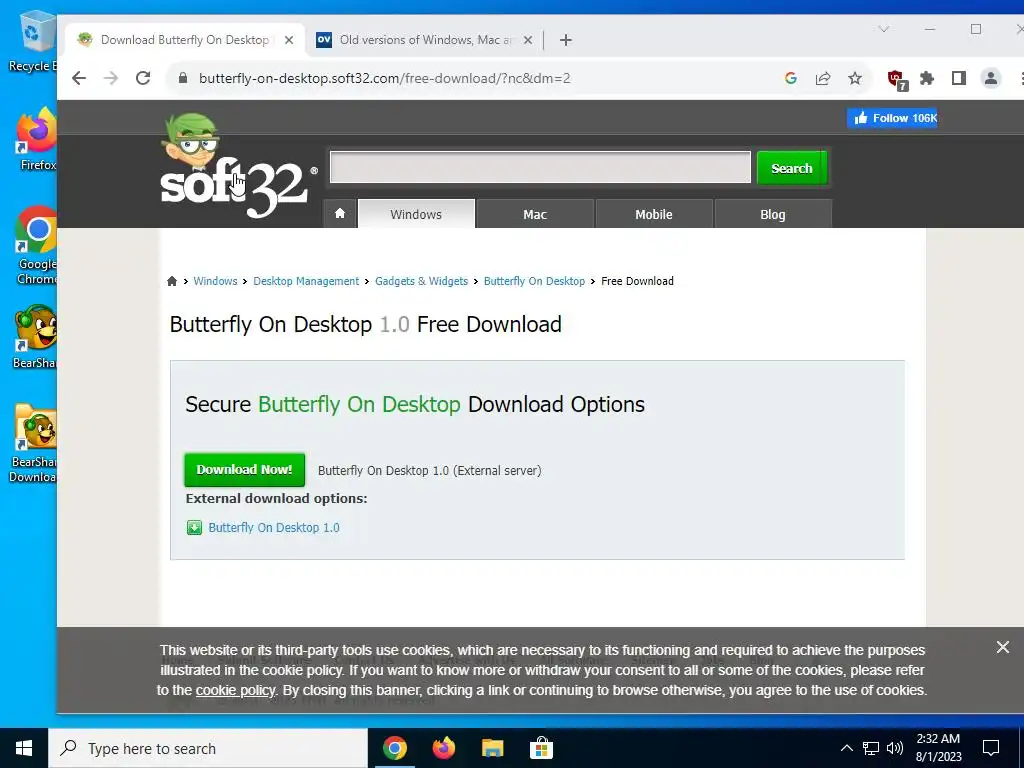
Task: Select the Mac navigation tab
Action: [535, 214]
